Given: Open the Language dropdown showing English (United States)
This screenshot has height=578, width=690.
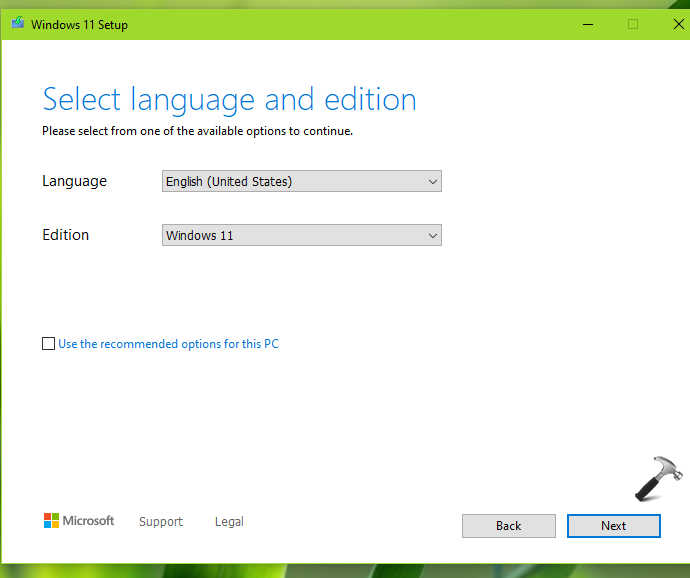Looking at the screenshot, I should click(x=300, y=182).
